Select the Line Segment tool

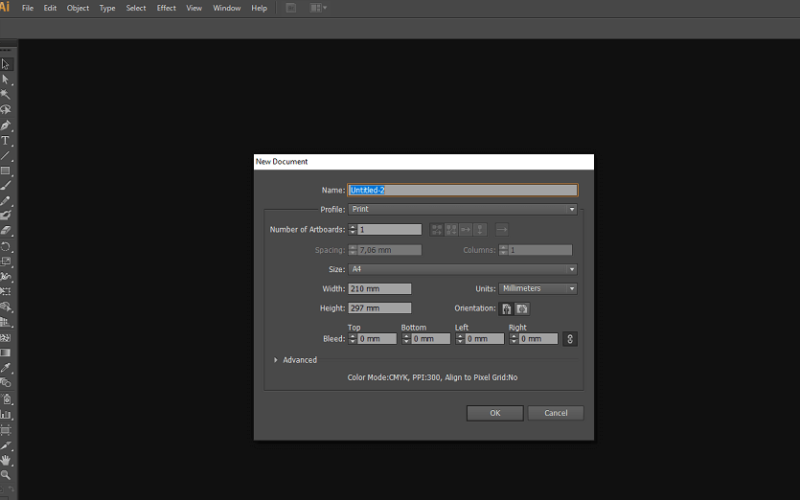[x=6, y=156]
